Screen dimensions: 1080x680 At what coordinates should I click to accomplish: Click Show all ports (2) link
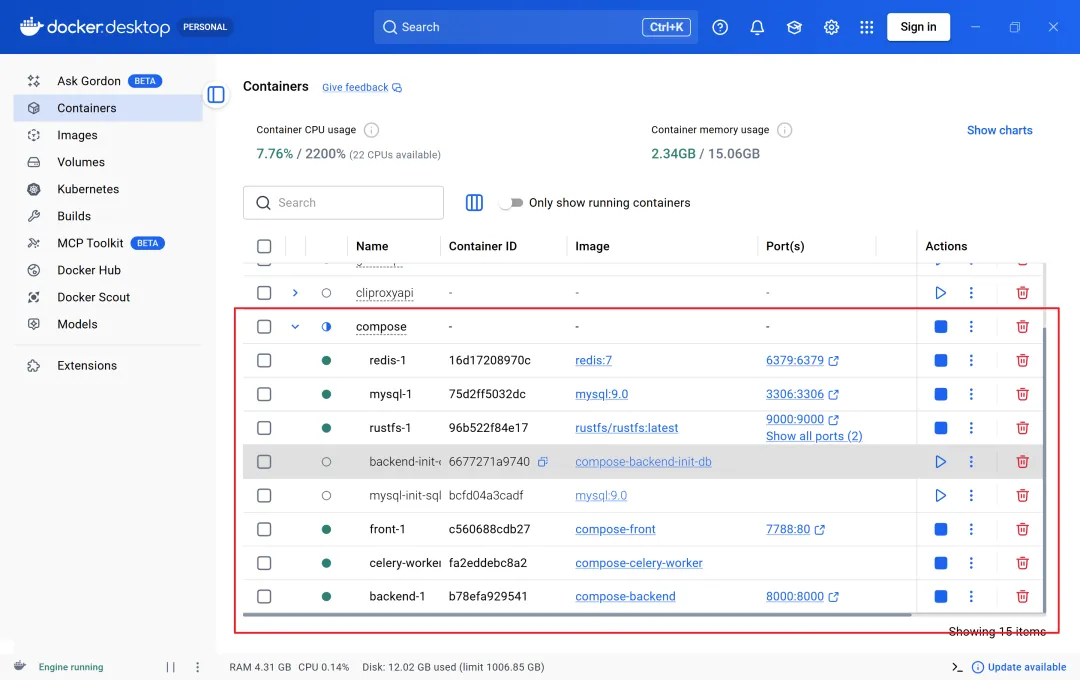click(813, 436)
